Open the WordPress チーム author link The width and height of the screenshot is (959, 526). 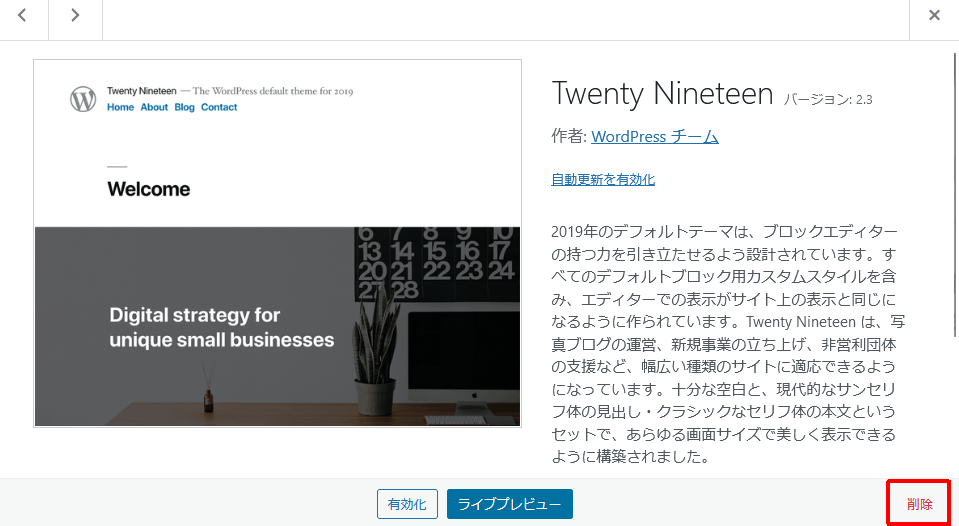click(x=654, y=136)
